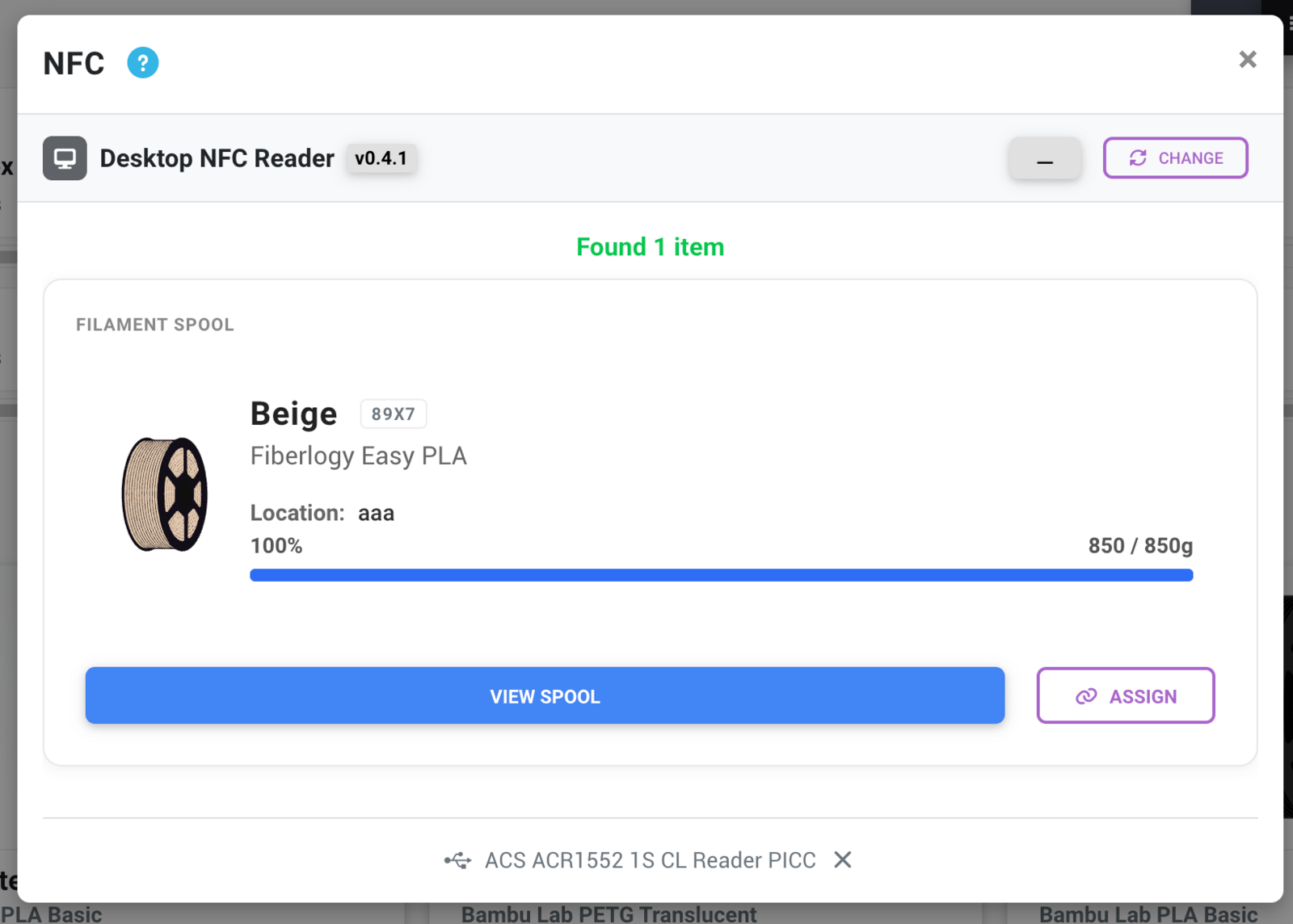The image size is (1293, 924).
Task: Click the v0.4.1 version badge
Action: (x=381, y=158)
